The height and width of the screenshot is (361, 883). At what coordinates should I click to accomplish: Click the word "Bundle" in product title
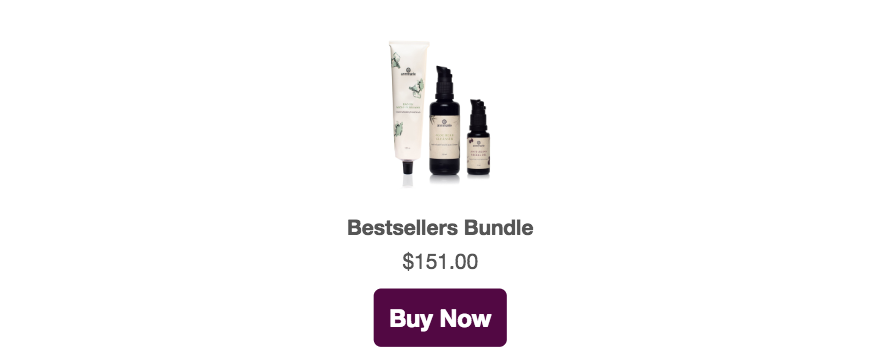pos(498,228)
